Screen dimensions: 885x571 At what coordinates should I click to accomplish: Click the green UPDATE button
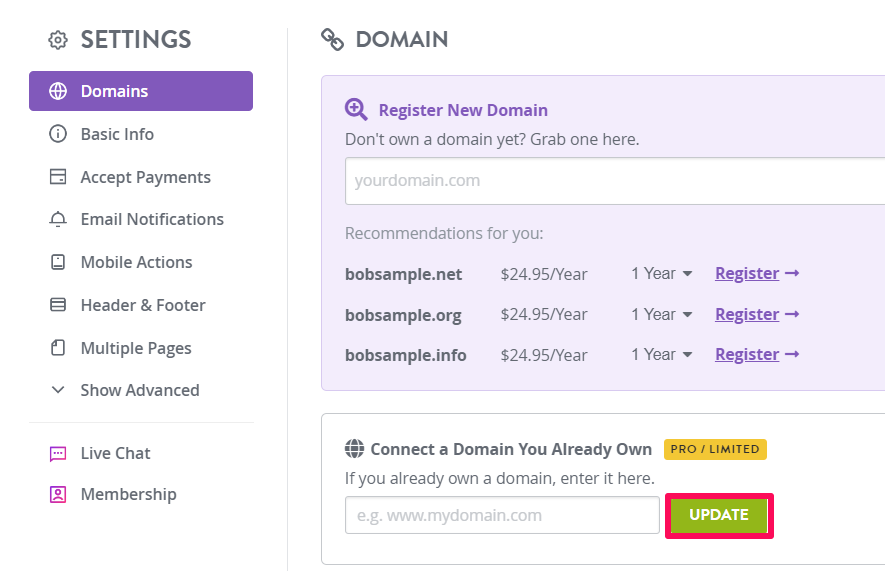(718, 515)
